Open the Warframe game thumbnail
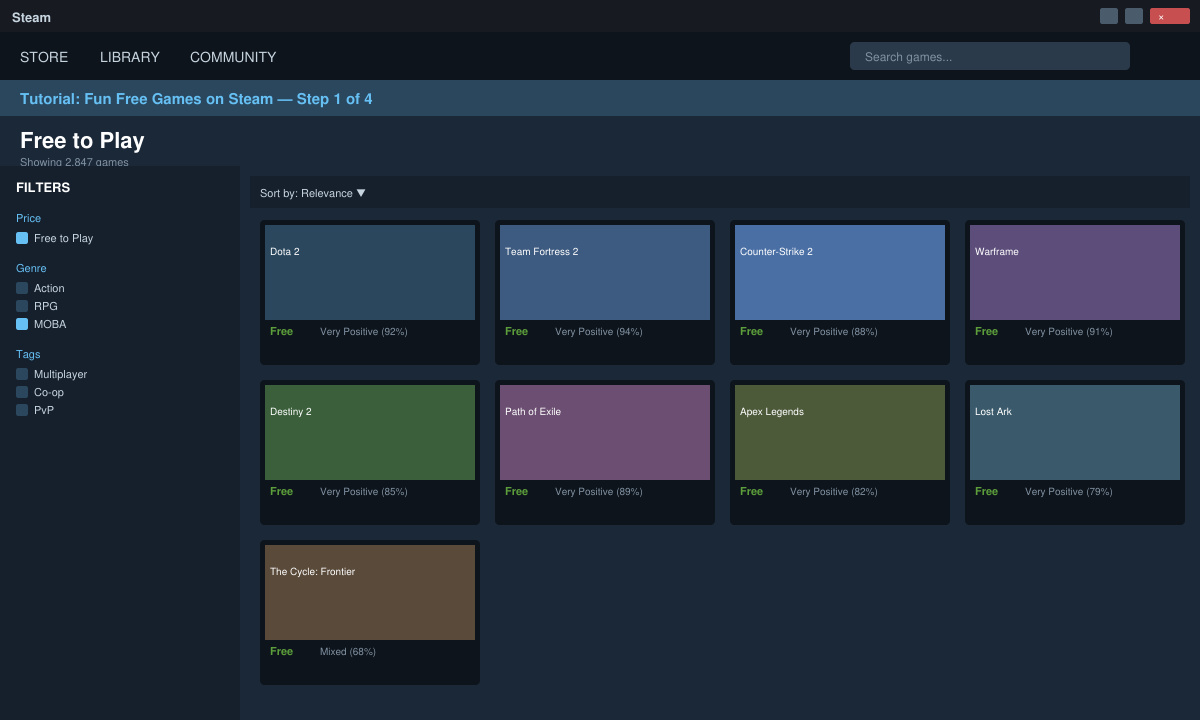 click(1075, 272)
